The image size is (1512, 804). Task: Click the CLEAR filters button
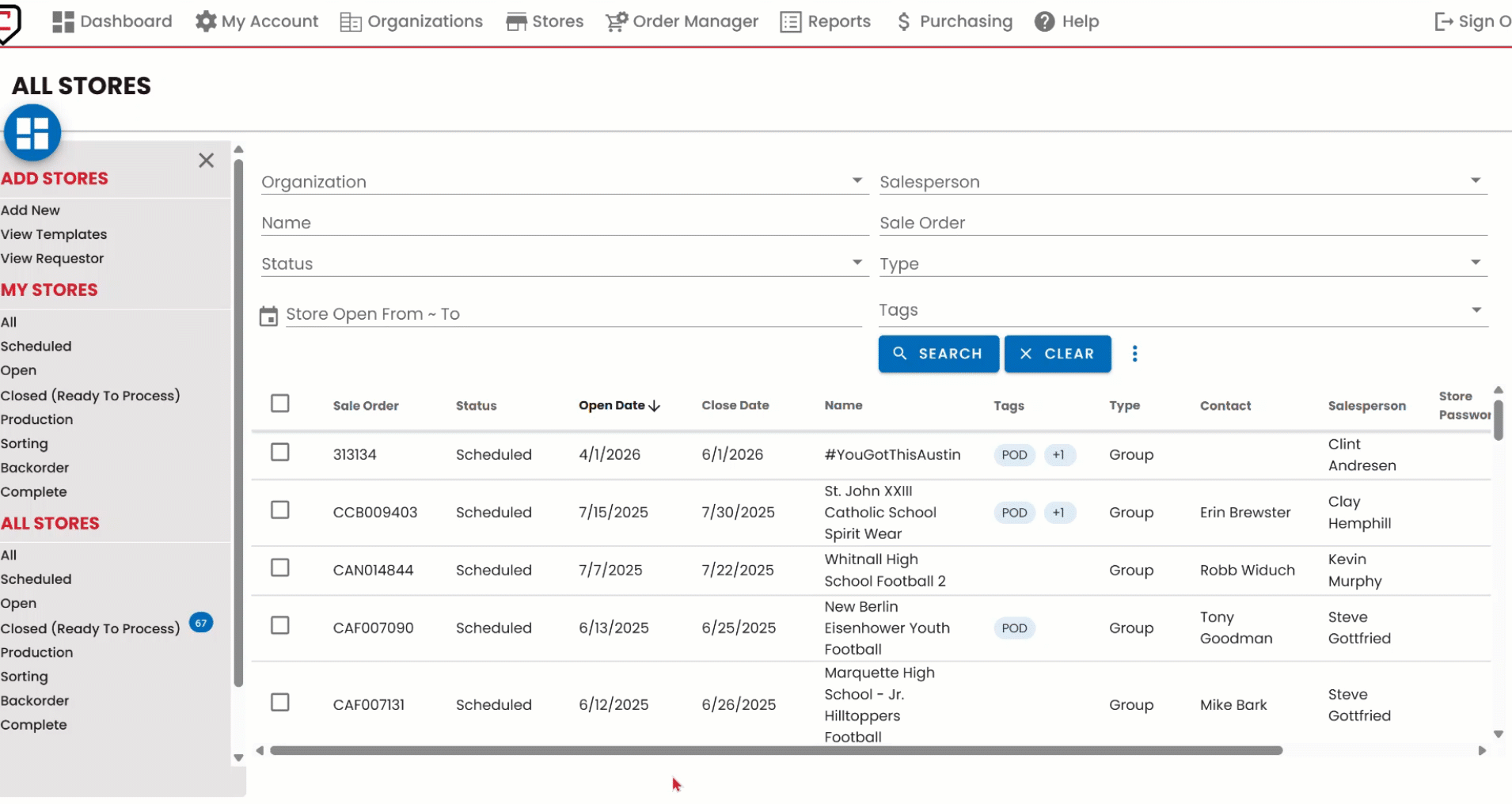(1057, 354)
